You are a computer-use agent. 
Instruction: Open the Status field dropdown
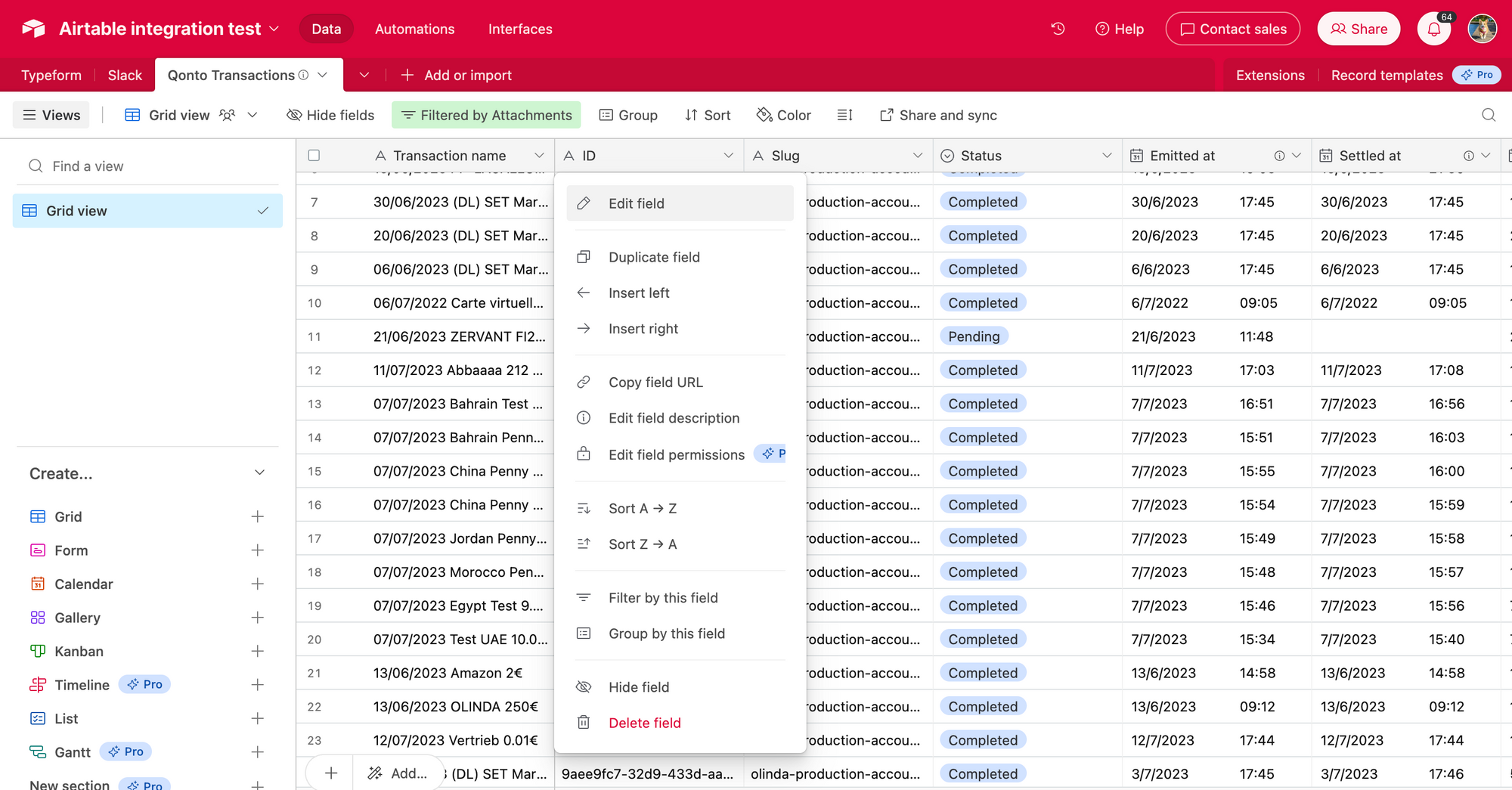click(1108, 155)
